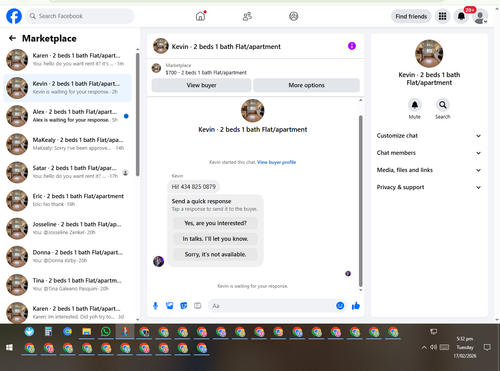Click the blue unread dot on Alex conversation
The width and height of the screenshot is (500, 371).
point(126,116)
